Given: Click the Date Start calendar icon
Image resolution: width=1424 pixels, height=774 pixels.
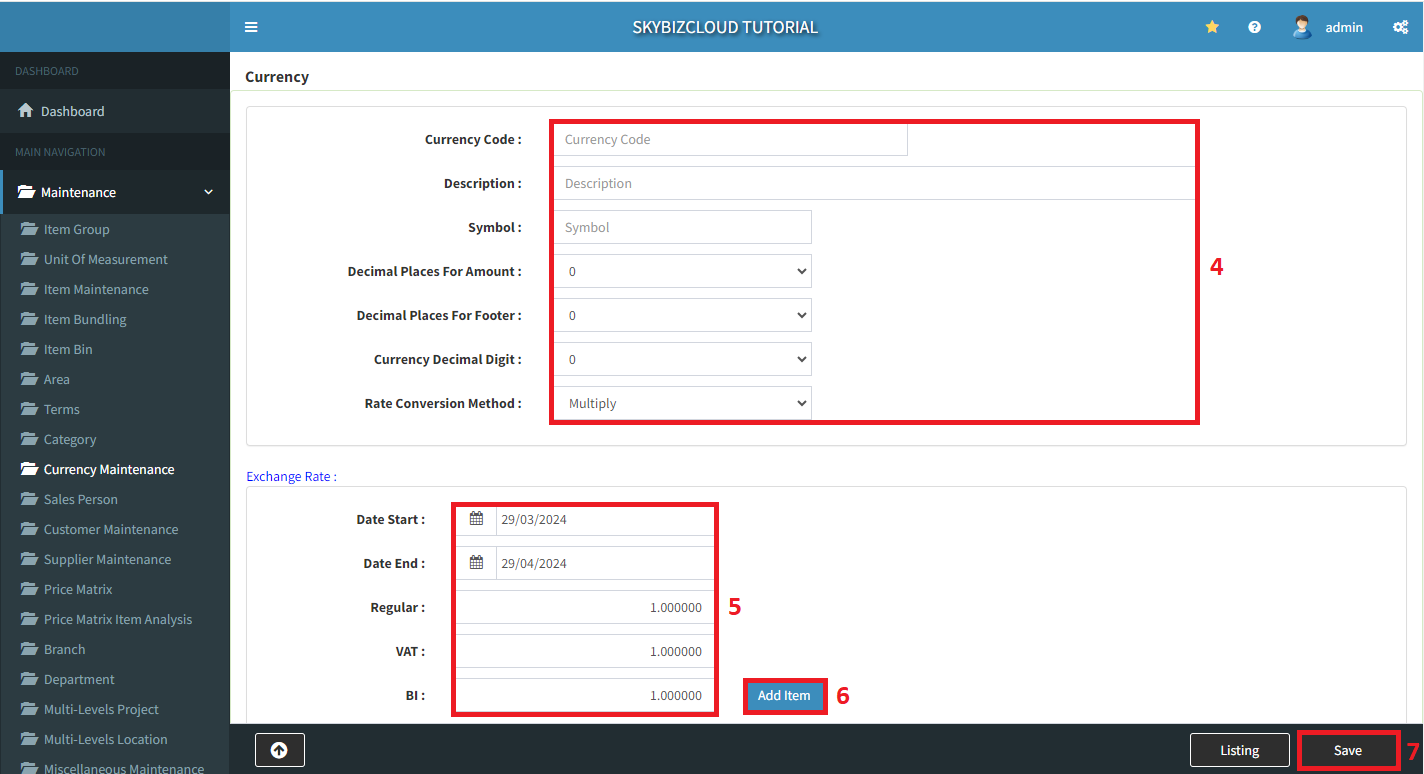Looking at the screenshot, I should (476, 519).
